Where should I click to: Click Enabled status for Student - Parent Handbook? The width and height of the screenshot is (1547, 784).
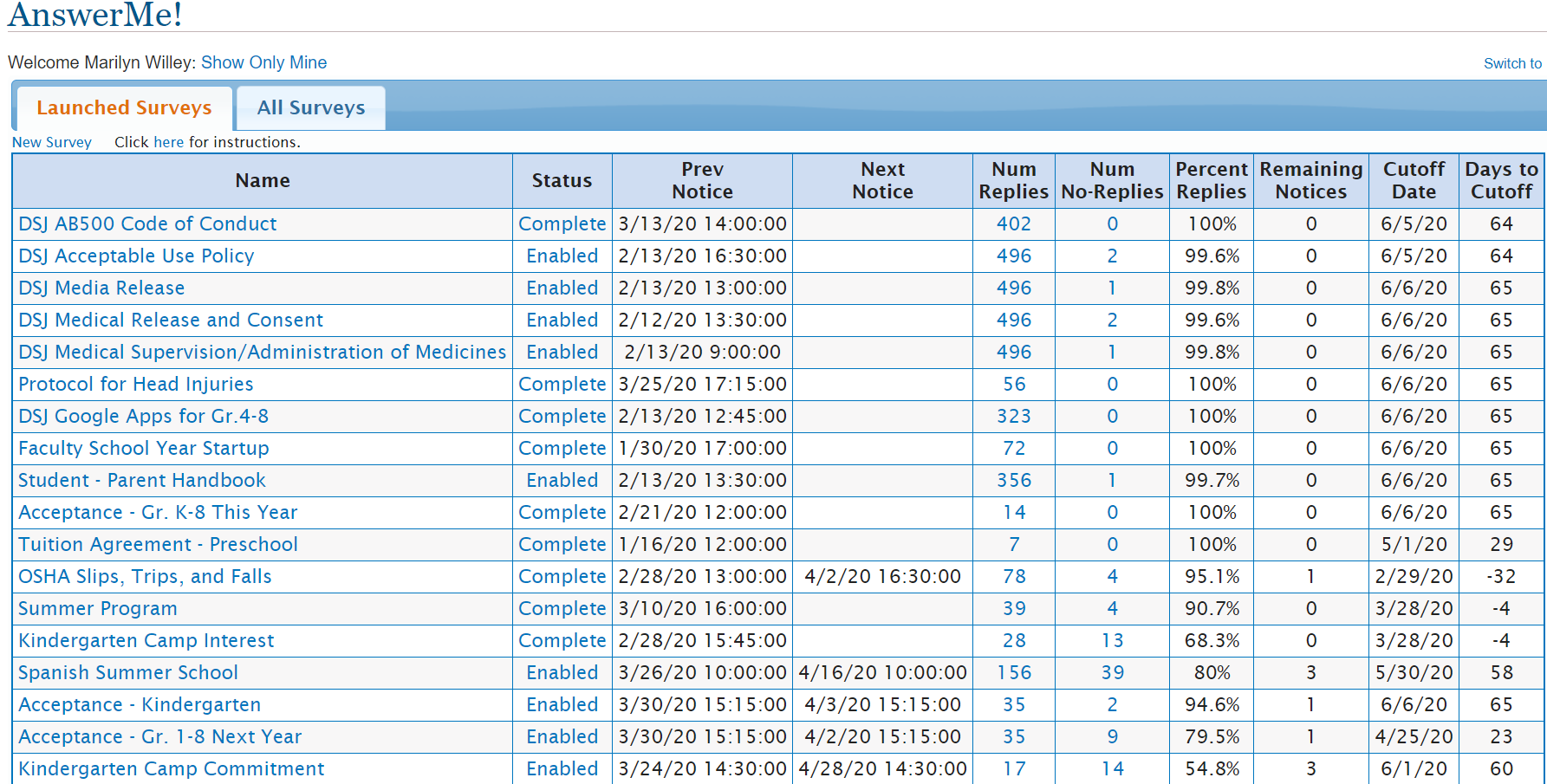click(562, 481)
